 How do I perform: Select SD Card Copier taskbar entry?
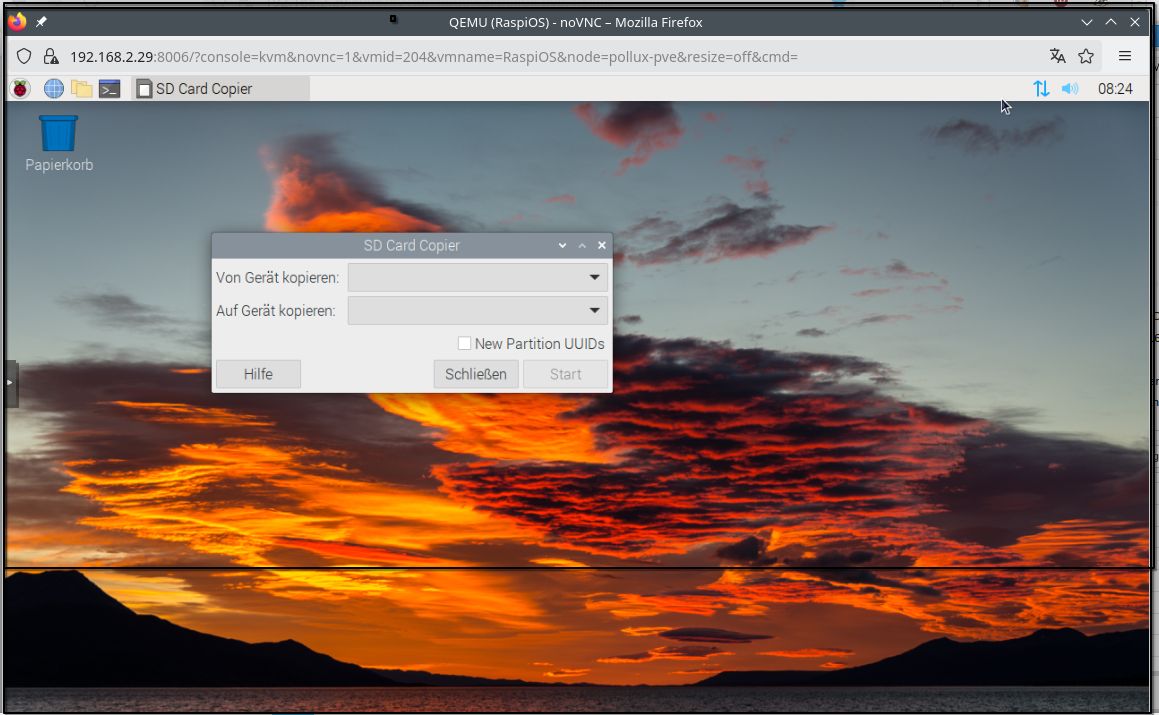[220, 89]
